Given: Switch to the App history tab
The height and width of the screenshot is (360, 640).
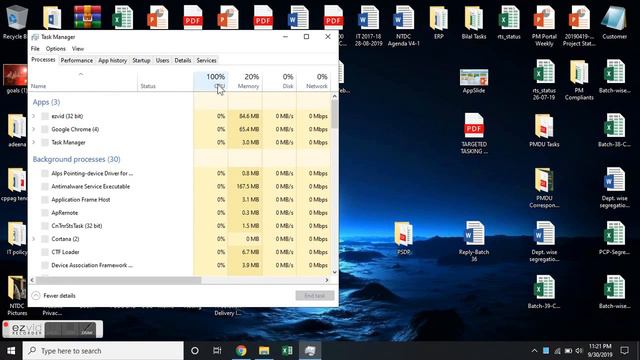Looking at the screenshot, I should pos(112,60).
